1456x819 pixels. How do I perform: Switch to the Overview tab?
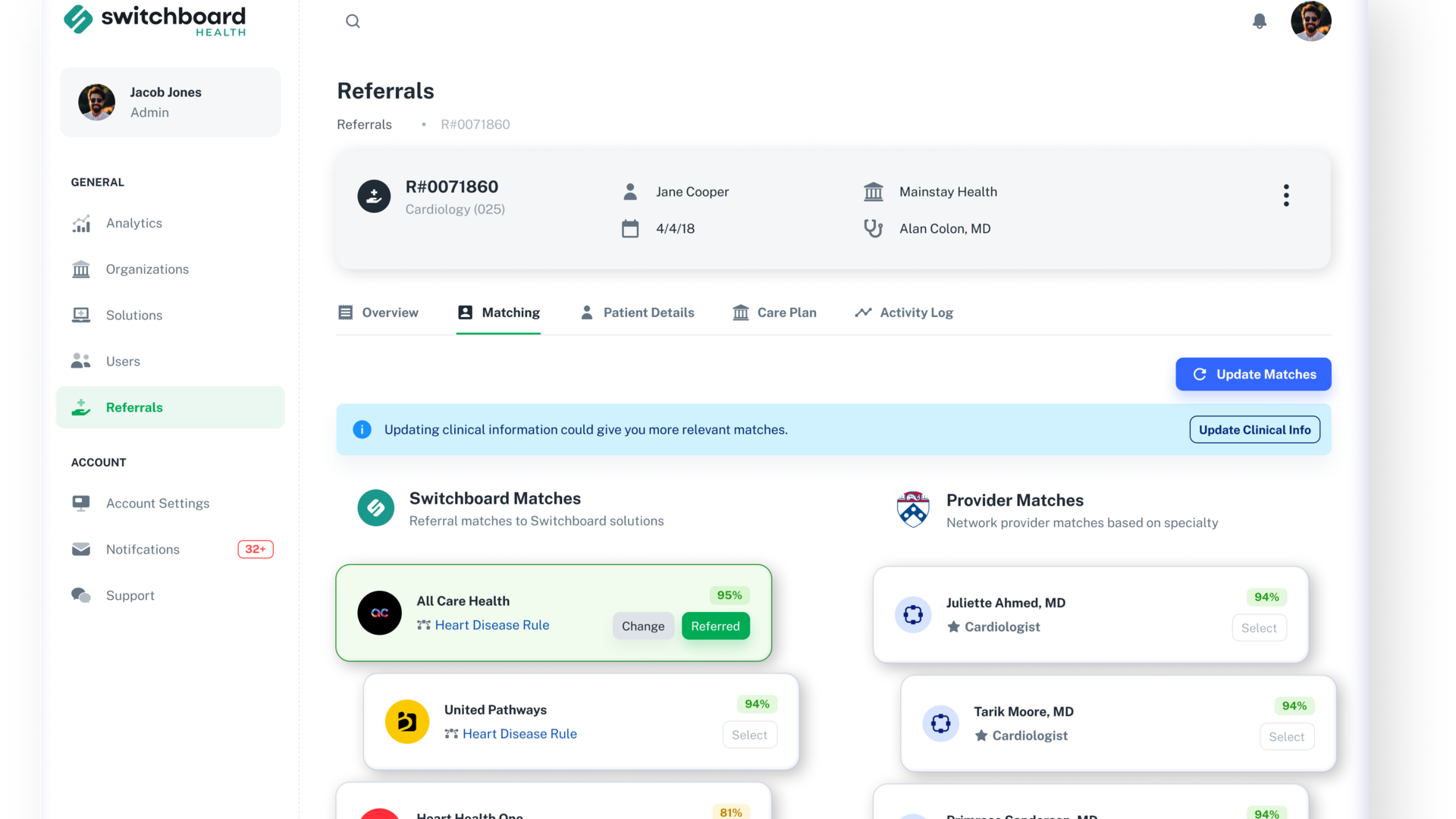coord(378,312)
